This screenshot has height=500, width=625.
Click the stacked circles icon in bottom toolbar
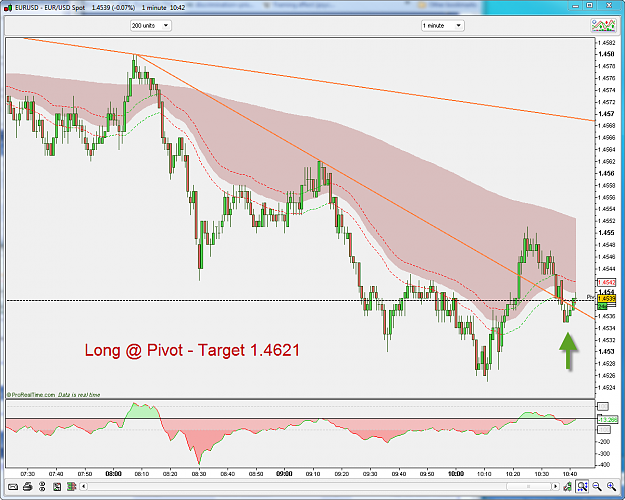[x=42, y=486]
